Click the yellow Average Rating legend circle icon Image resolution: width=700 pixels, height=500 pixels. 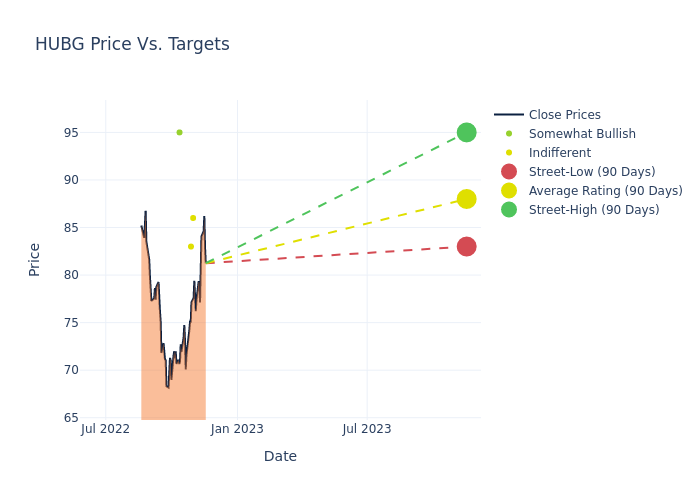pos(509,191)
